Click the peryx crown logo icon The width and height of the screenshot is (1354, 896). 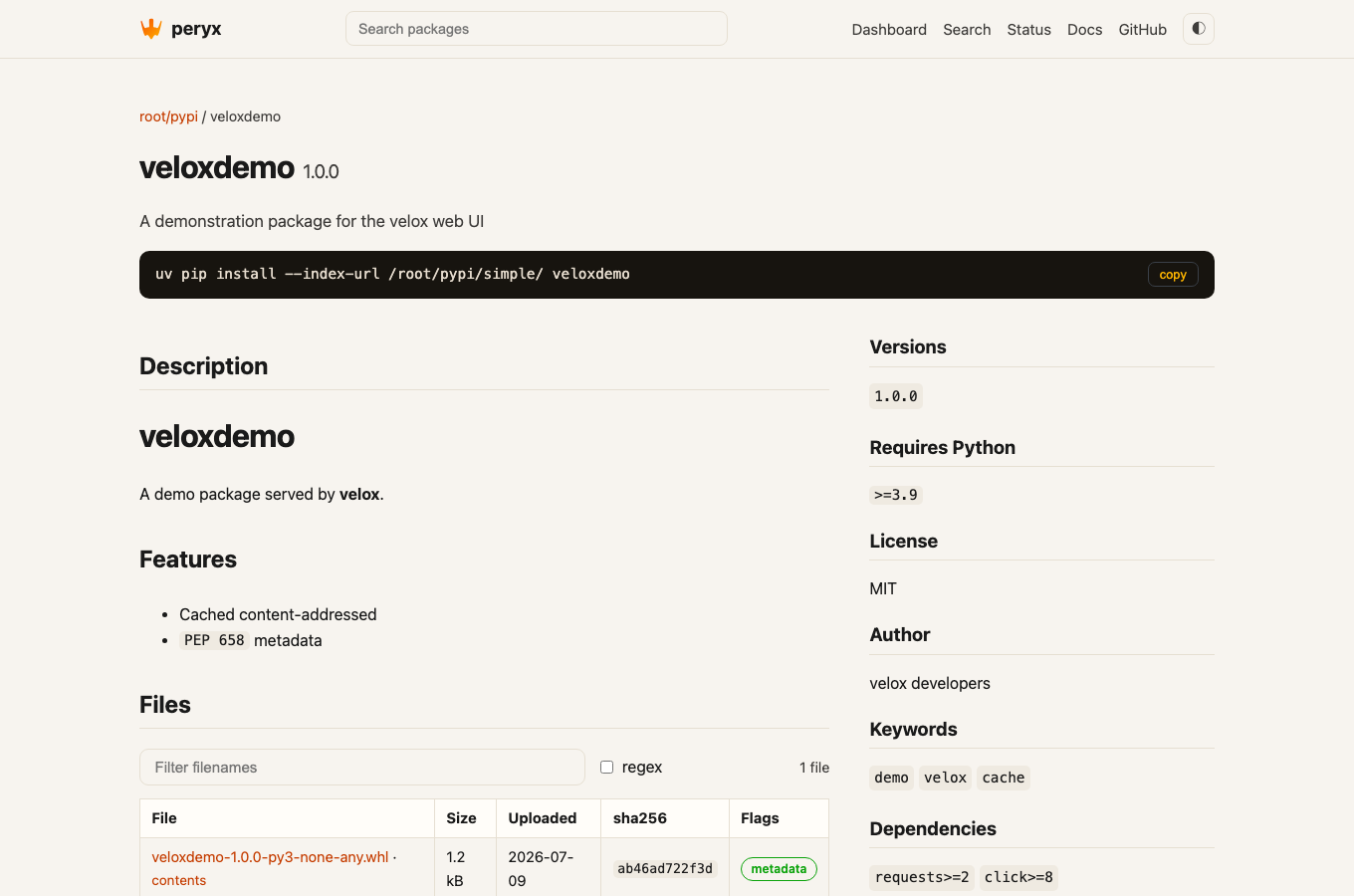151,29
